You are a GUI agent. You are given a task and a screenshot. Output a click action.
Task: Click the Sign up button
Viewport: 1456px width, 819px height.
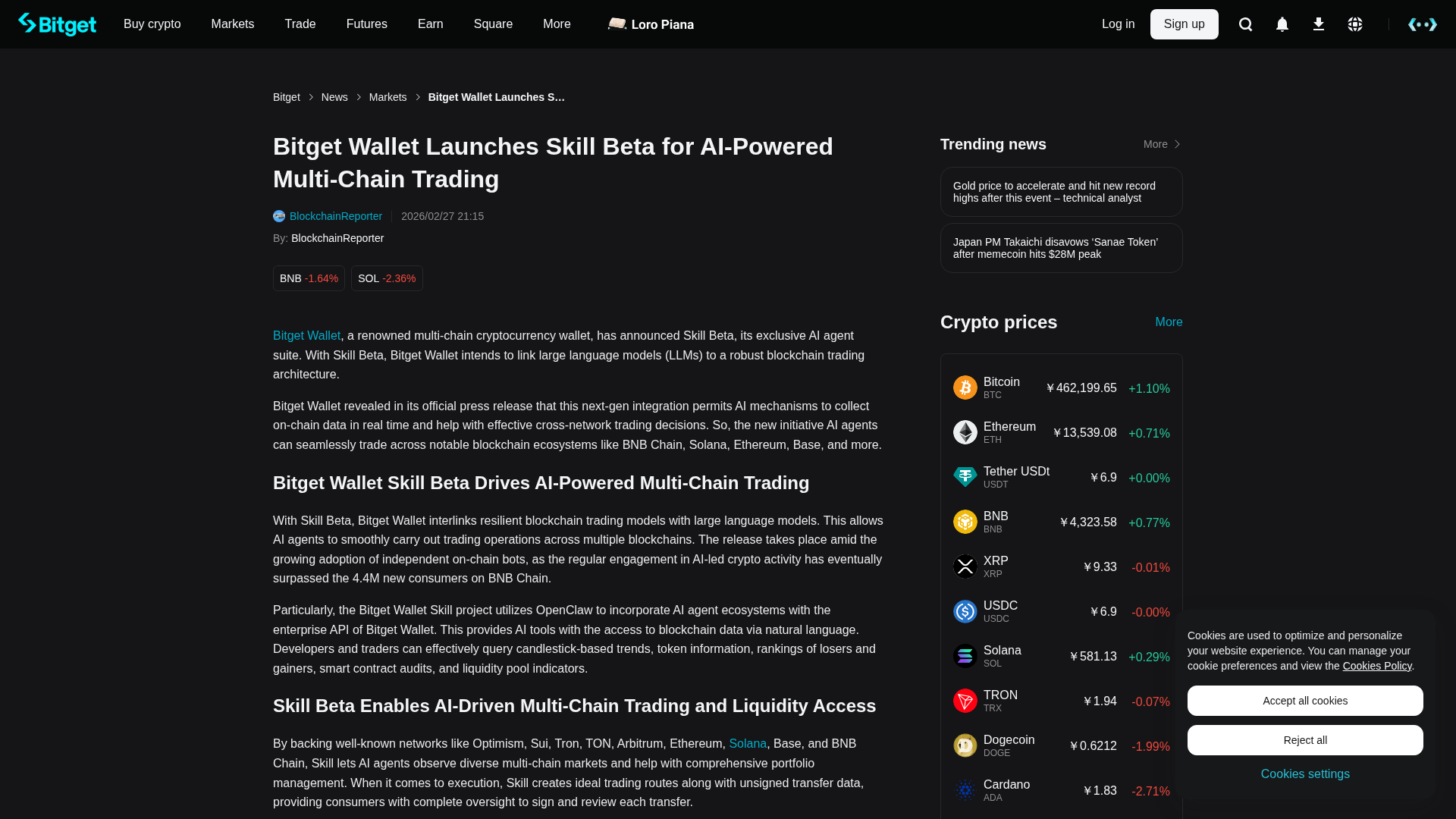tap(1184, 24)
